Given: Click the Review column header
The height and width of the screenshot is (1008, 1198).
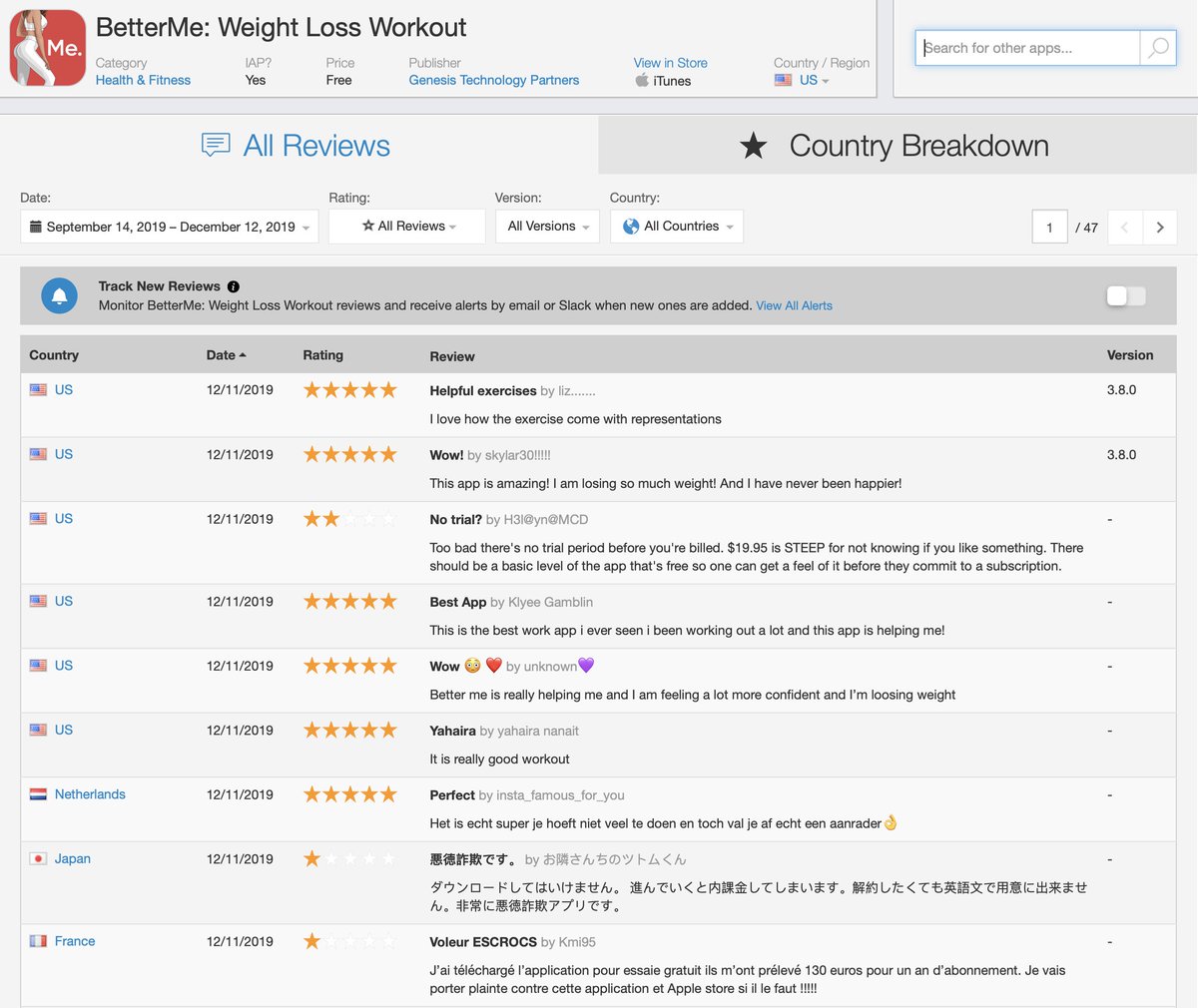Looking at the screenshot, I should [452, 356].
